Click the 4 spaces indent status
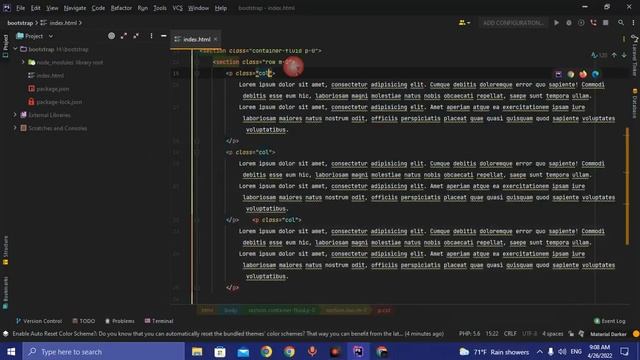The image size is (640, 360). click(x=553, y=333)
